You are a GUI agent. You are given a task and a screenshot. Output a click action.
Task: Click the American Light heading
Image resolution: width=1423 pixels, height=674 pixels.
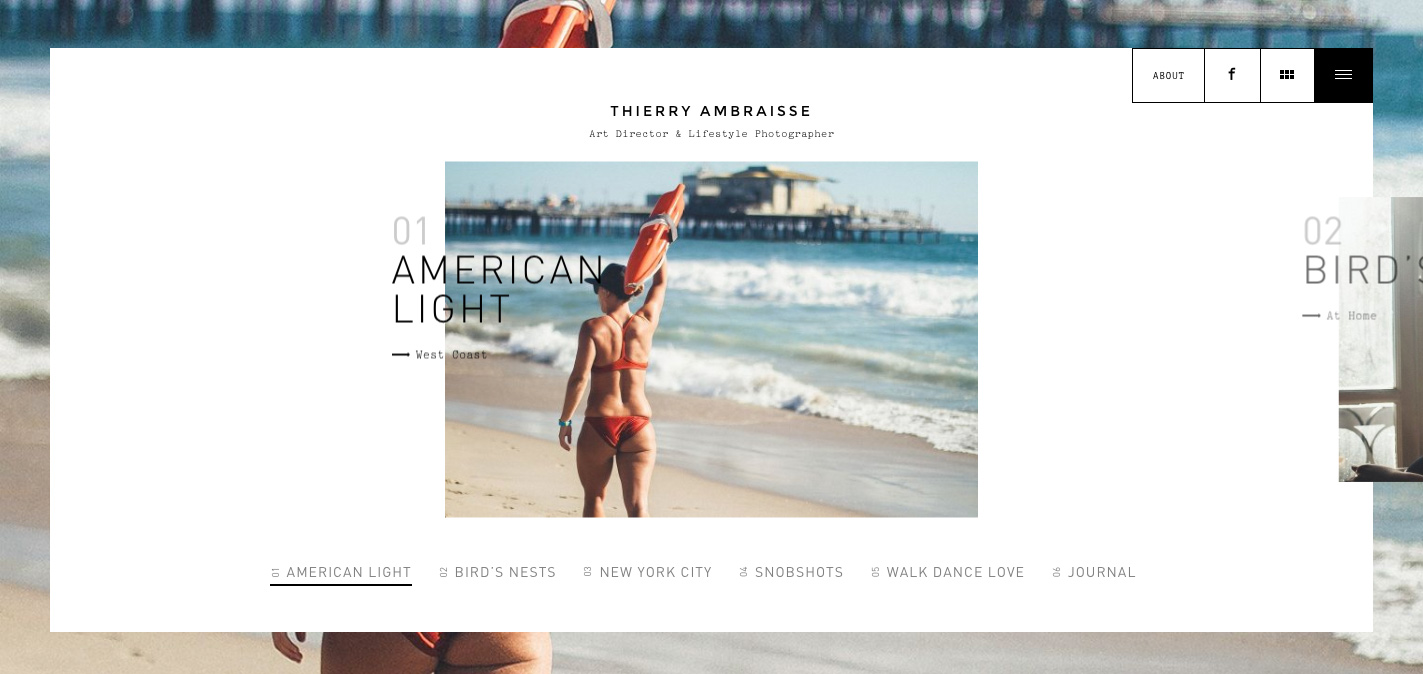pyautogui.click(x=498, y=289)
